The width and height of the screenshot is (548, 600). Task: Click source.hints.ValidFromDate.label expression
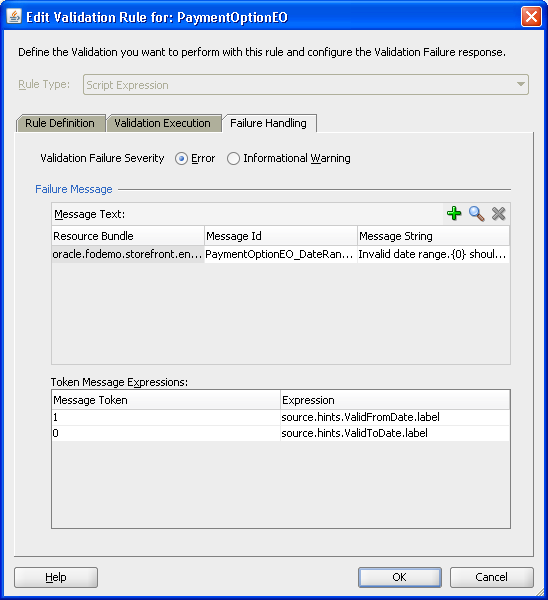coord(395,417)
